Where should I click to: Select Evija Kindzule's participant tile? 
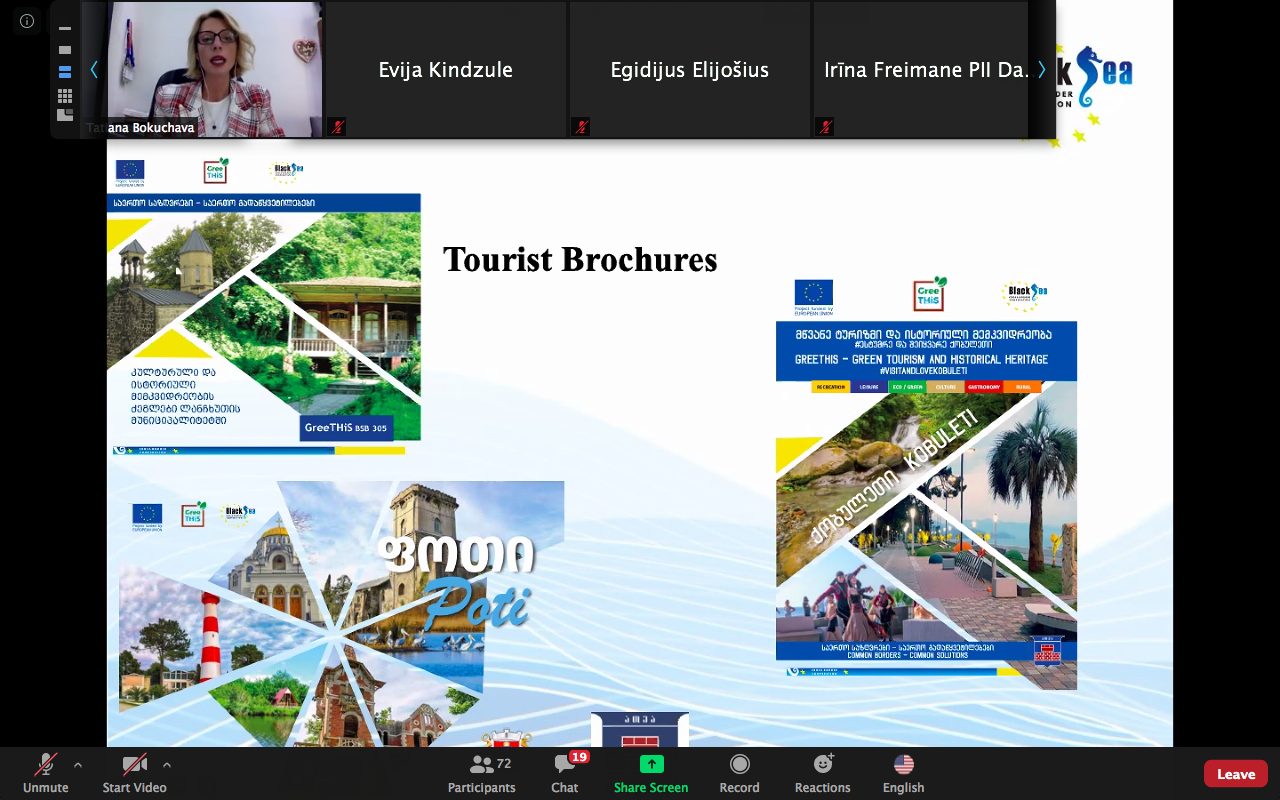click(x=445, y=70)
